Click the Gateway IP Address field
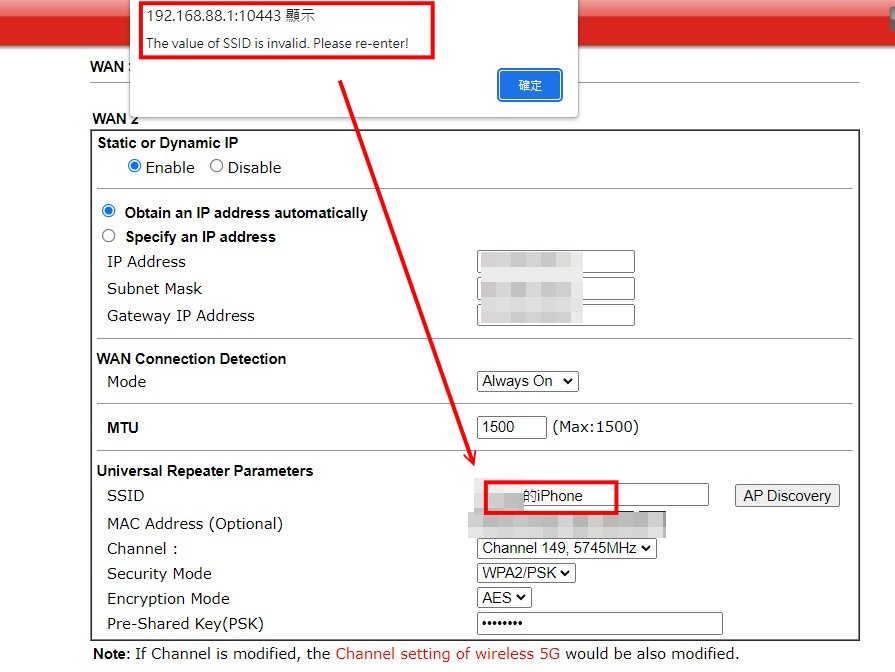 coord(556,316)
